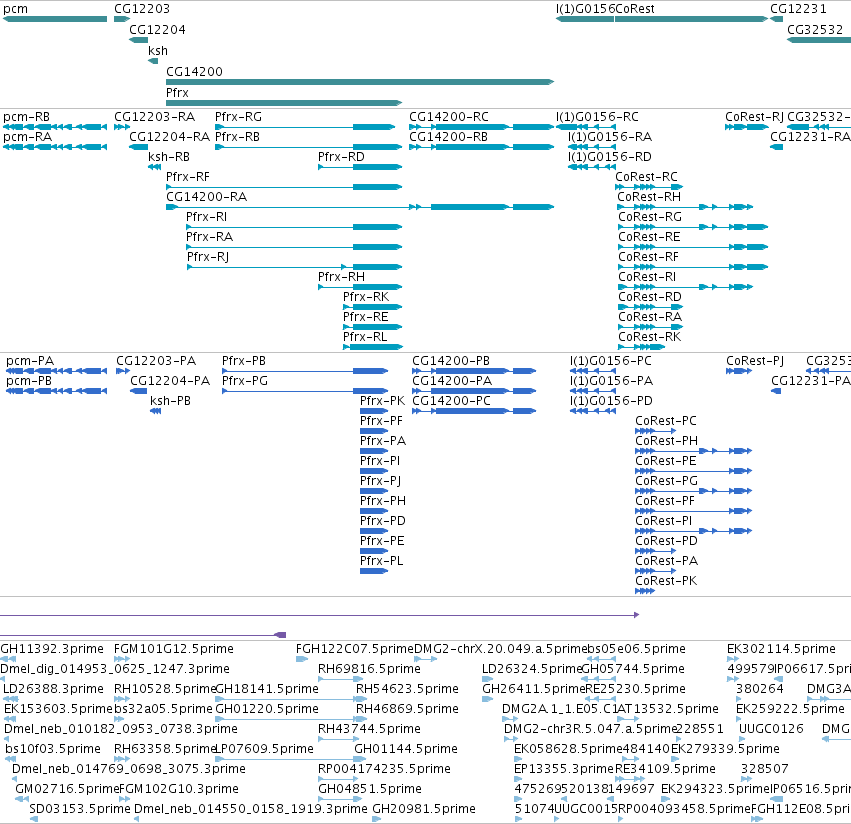Click transcript CG14200-RC
Image resolution: width=851 pixels, height=824 pixels.
(481, 127)
